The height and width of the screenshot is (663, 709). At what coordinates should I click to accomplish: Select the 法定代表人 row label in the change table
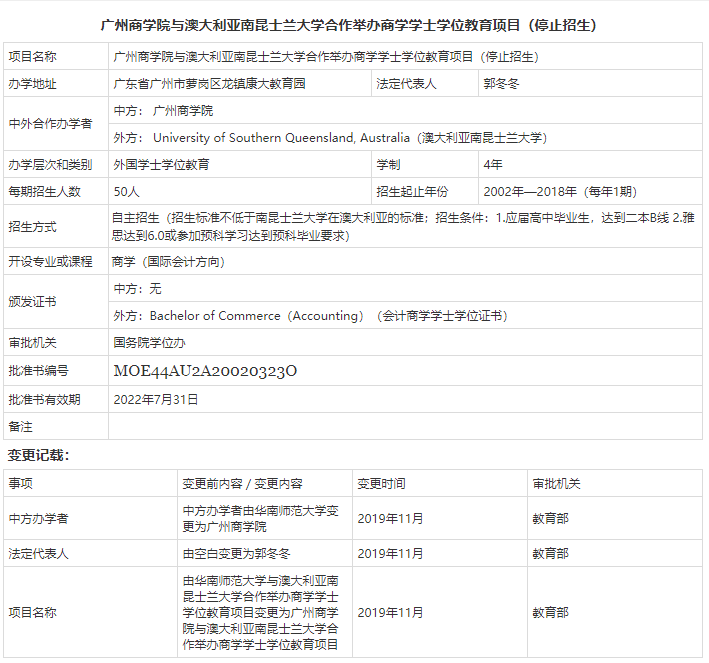38,554
